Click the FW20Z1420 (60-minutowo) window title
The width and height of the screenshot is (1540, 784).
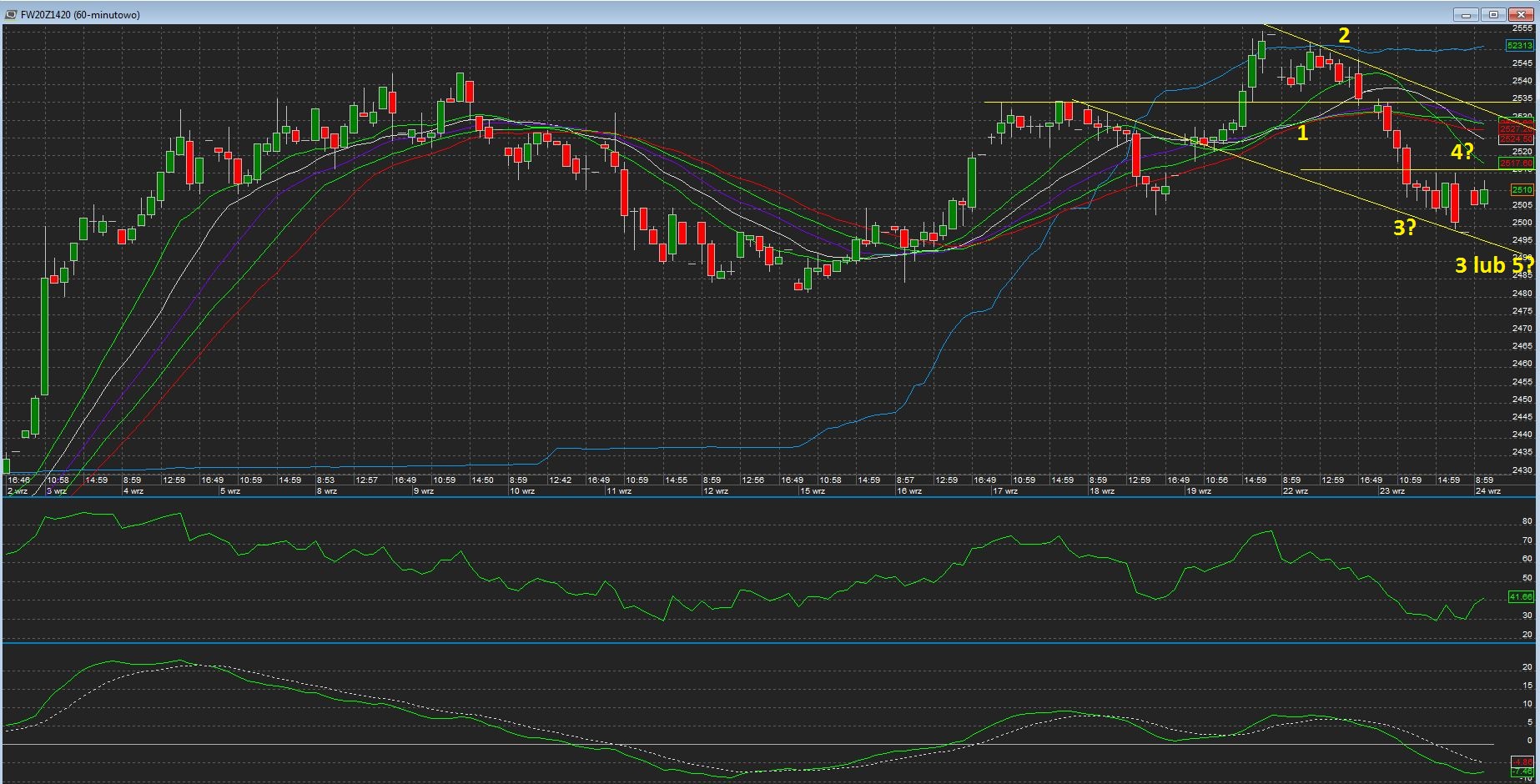pyautogui.click(x=81, y=15)
